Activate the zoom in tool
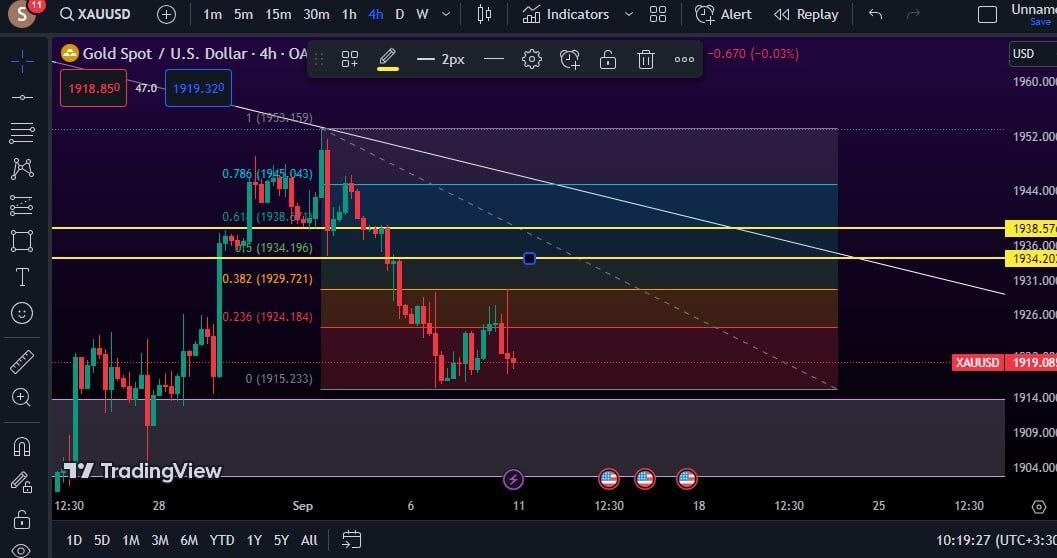1057x558 pixels. pos(22,398)
